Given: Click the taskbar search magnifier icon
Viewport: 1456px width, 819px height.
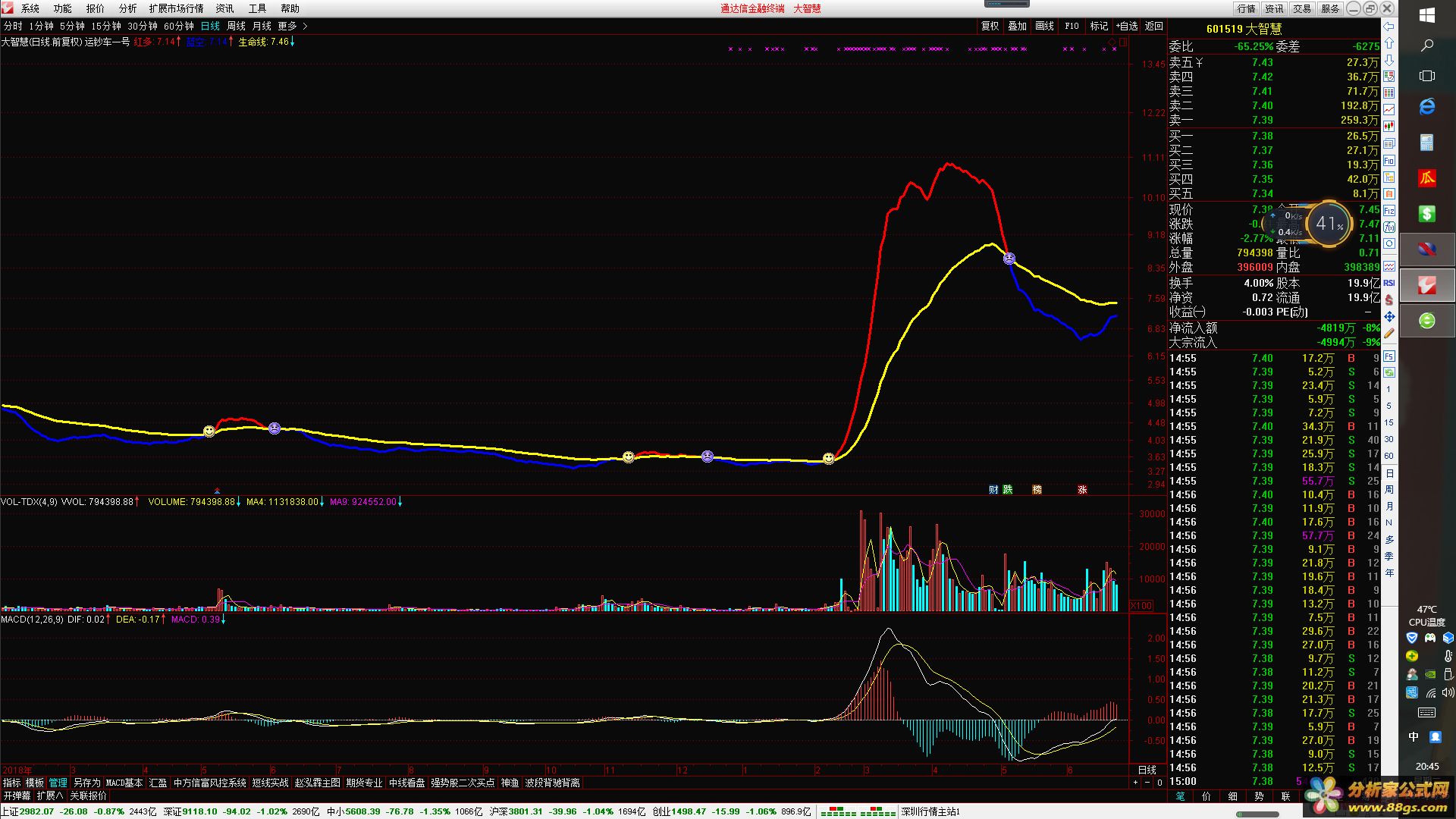Looking at the screenshot, I should pyautogui.click(x=1426, y=45).
